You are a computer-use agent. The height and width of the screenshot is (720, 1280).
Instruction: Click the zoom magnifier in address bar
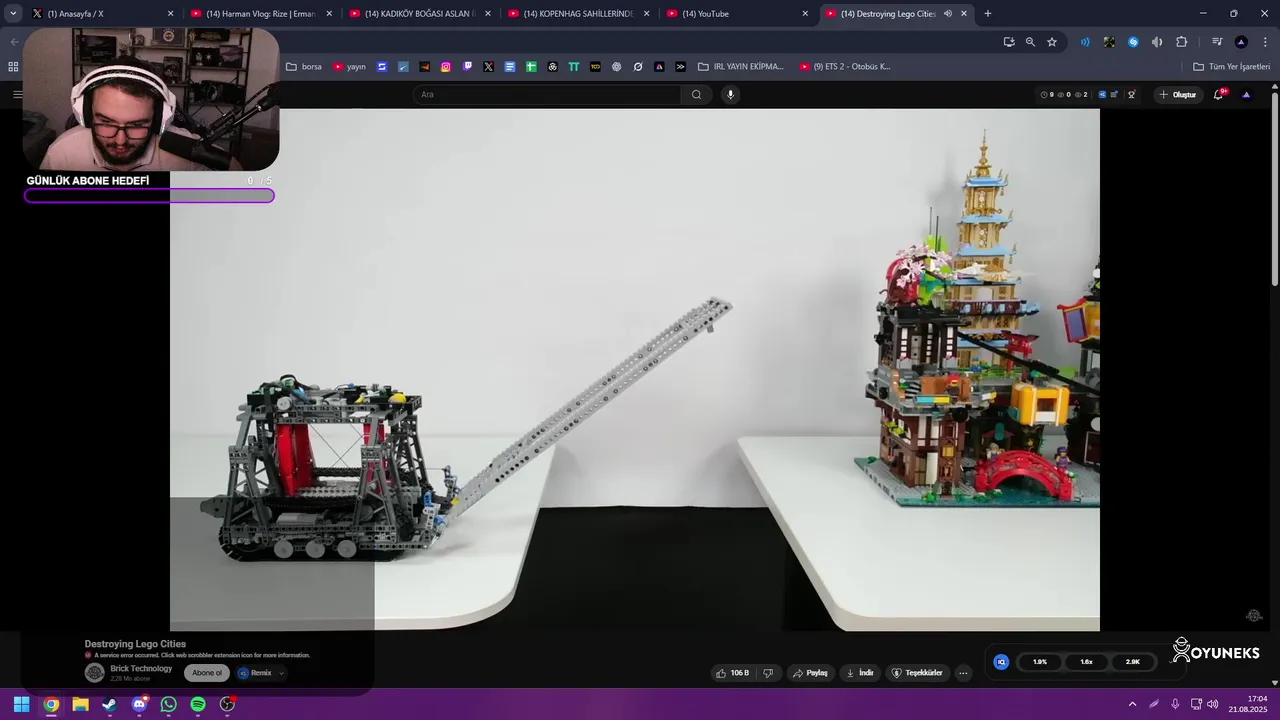[x=1030, y=42]
